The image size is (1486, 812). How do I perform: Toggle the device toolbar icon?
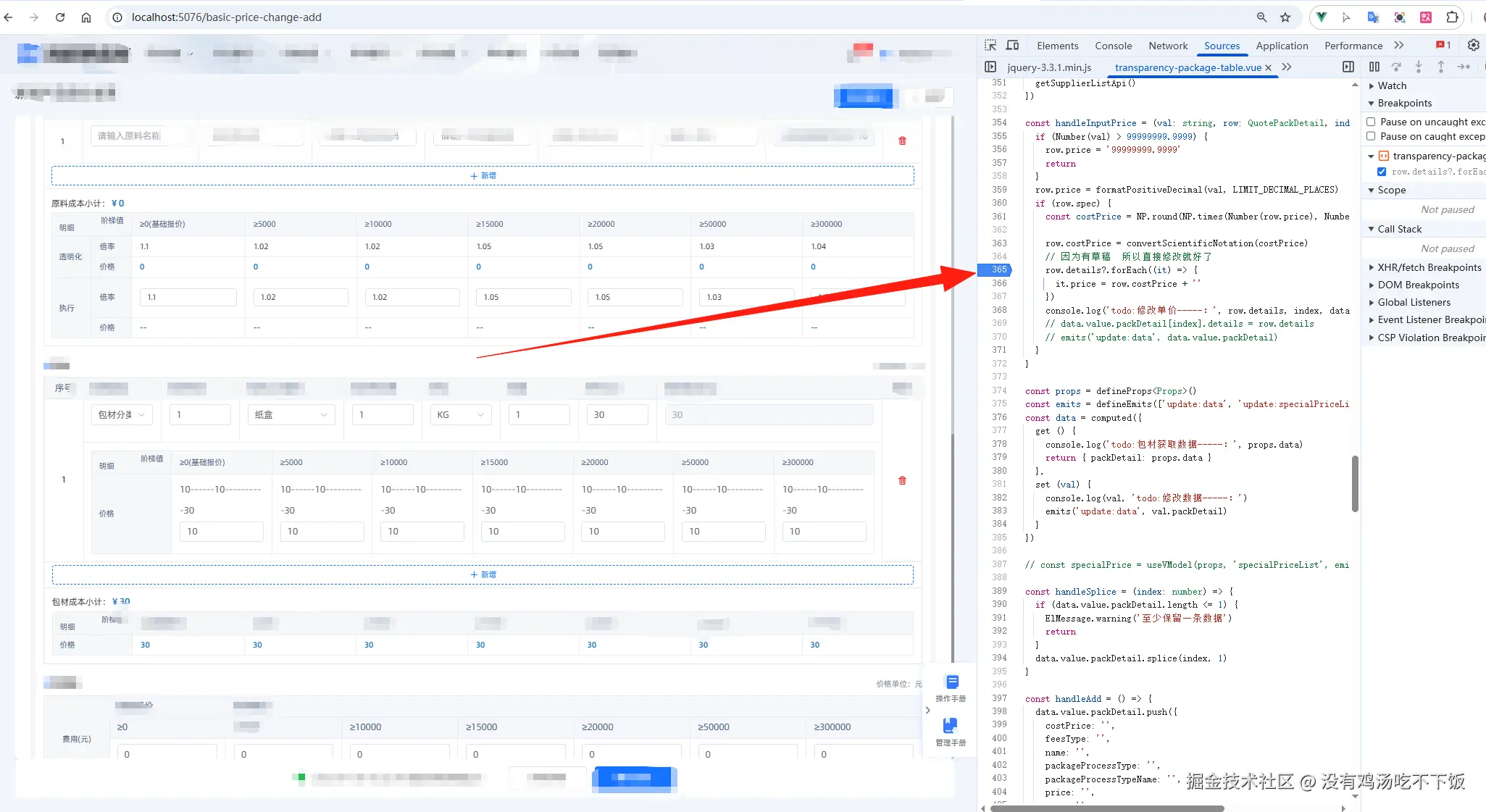coord(1012,46)
